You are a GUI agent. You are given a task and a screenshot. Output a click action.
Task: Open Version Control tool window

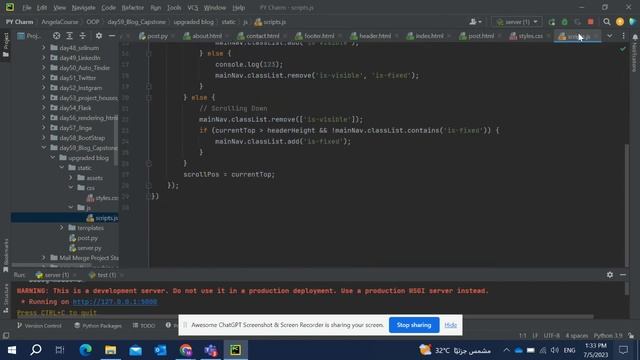(39, 326)
